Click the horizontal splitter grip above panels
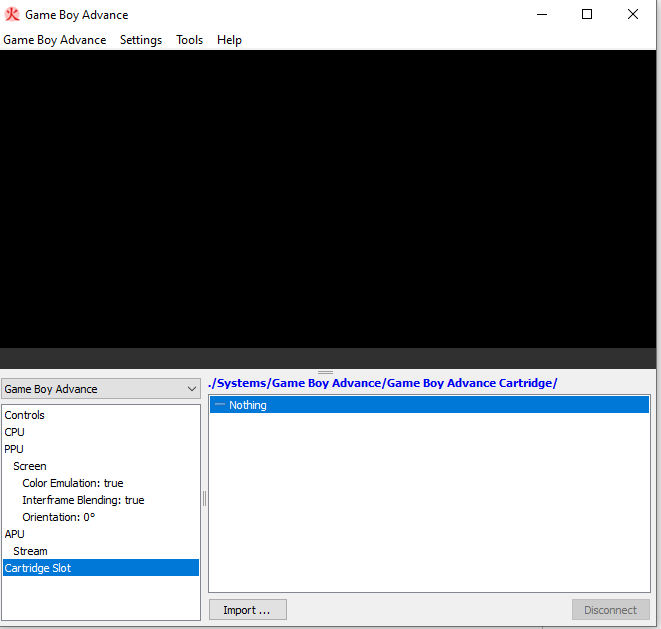The image size is (661, 629). tap(325, 373)
